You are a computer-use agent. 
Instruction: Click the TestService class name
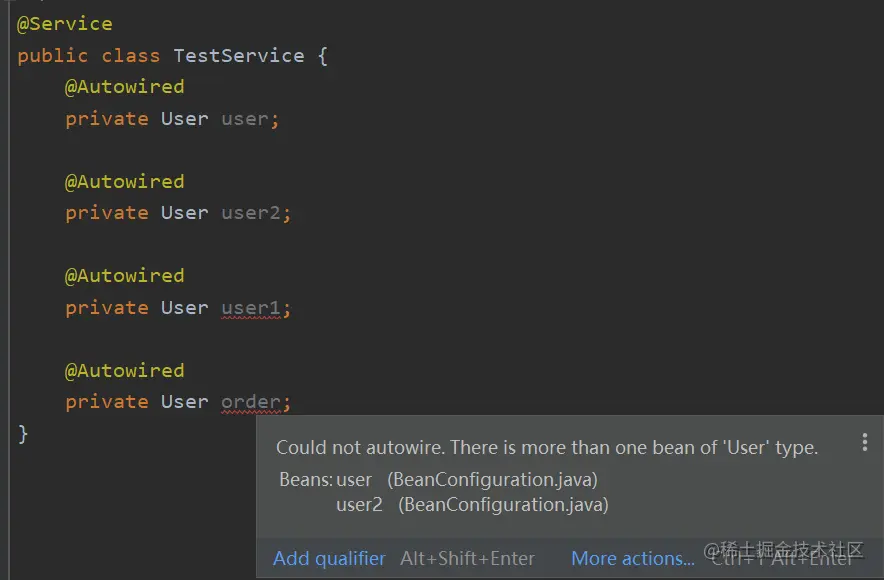pos(238,56)
